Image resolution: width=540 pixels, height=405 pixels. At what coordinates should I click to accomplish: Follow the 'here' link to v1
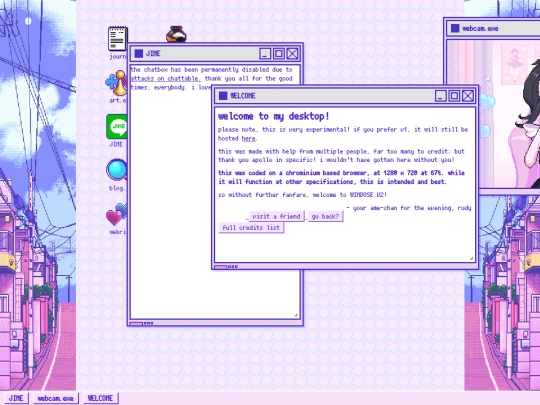pyautogui.click(x=248, y=138)
